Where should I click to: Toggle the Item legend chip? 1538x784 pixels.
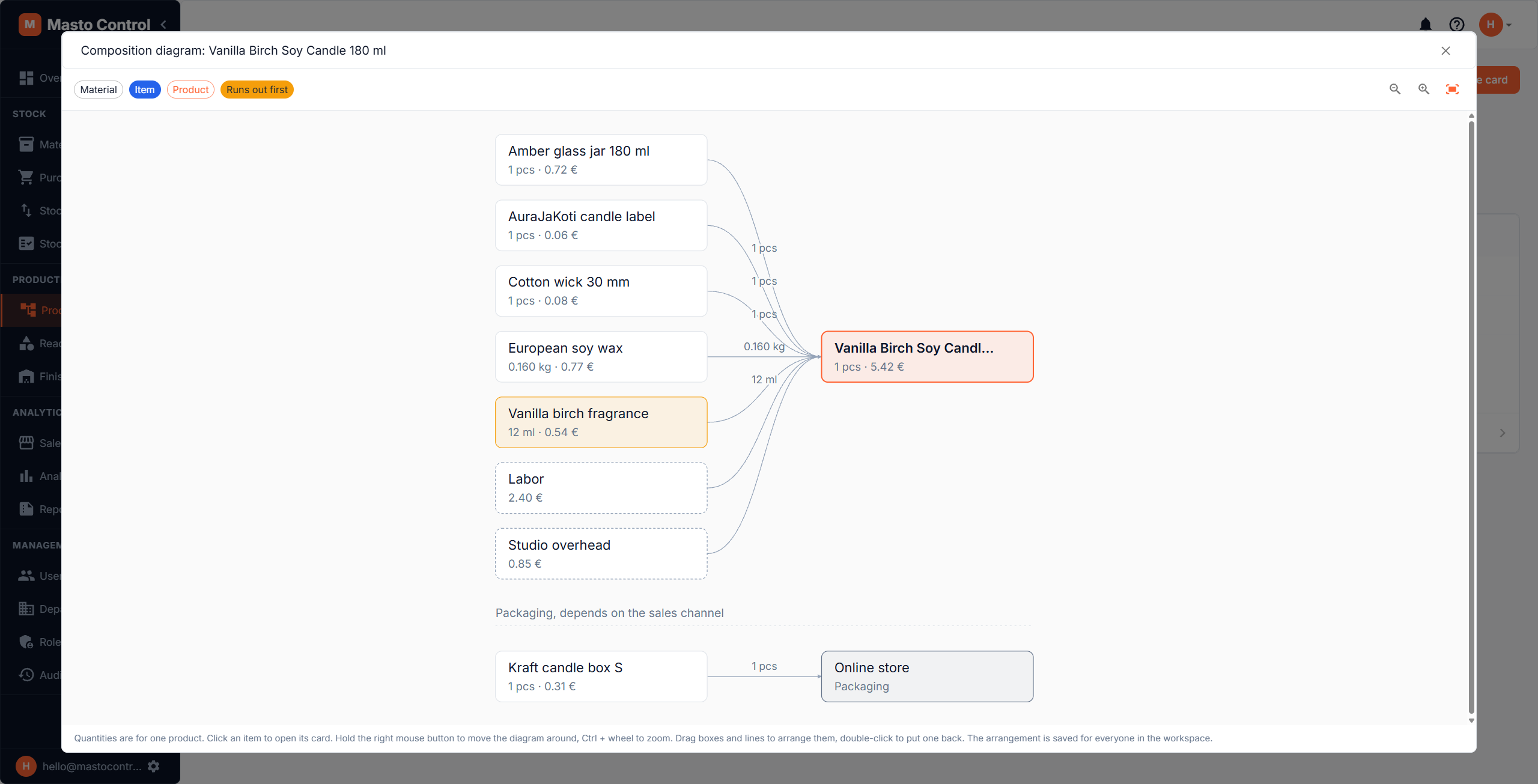(x=145, y=90)
